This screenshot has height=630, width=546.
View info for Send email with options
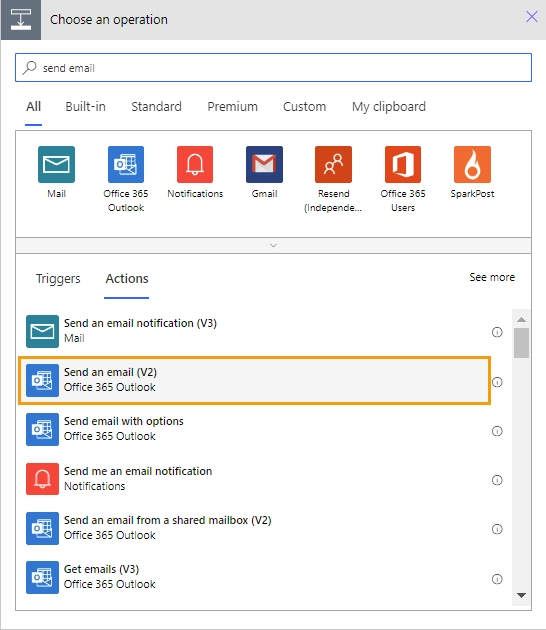pyautogui.click(x=497, y=431)
